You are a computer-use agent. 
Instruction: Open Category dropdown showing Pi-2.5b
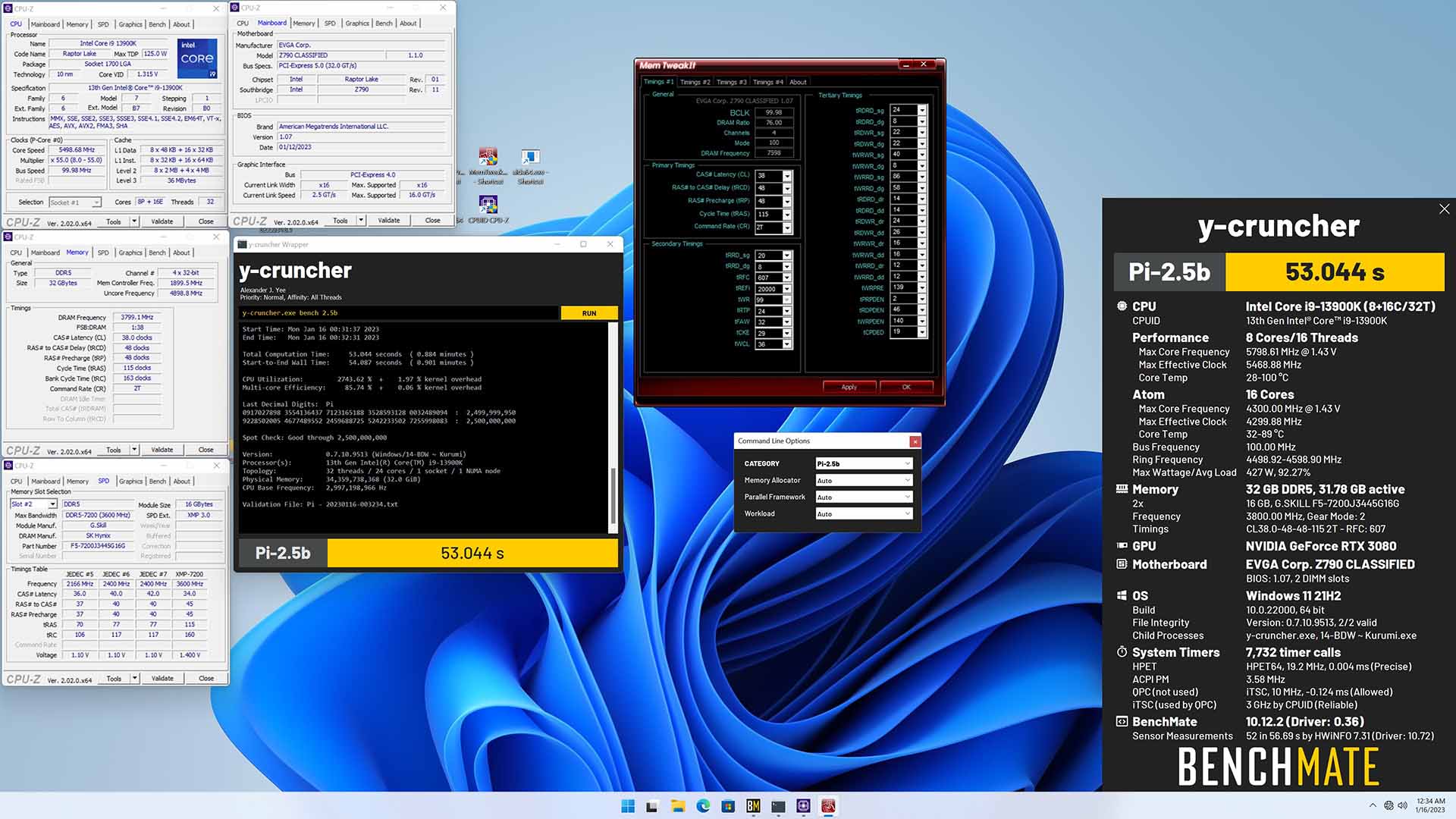pos(863,463)
